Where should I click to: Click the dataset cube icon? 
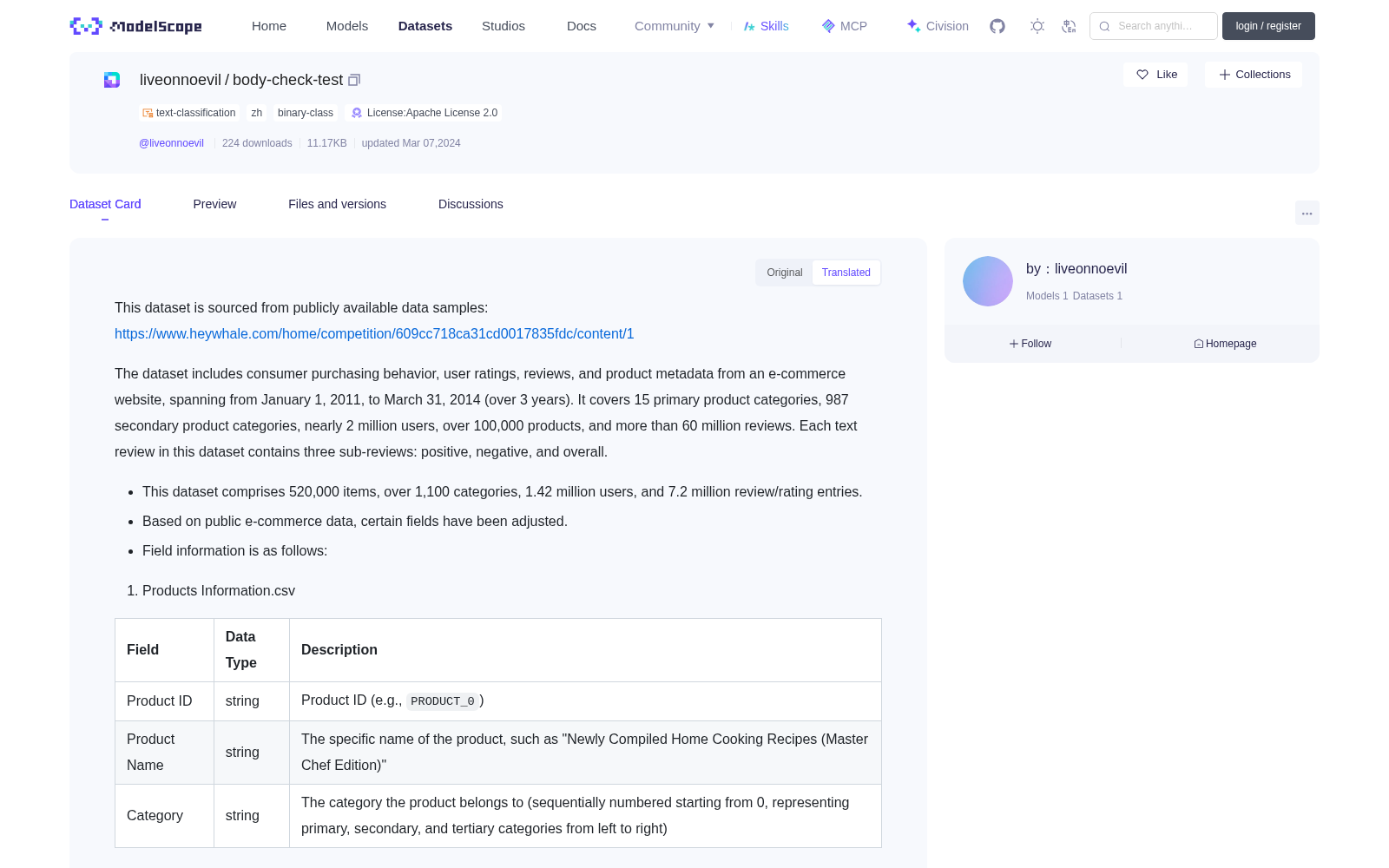(x=112, y=80)
